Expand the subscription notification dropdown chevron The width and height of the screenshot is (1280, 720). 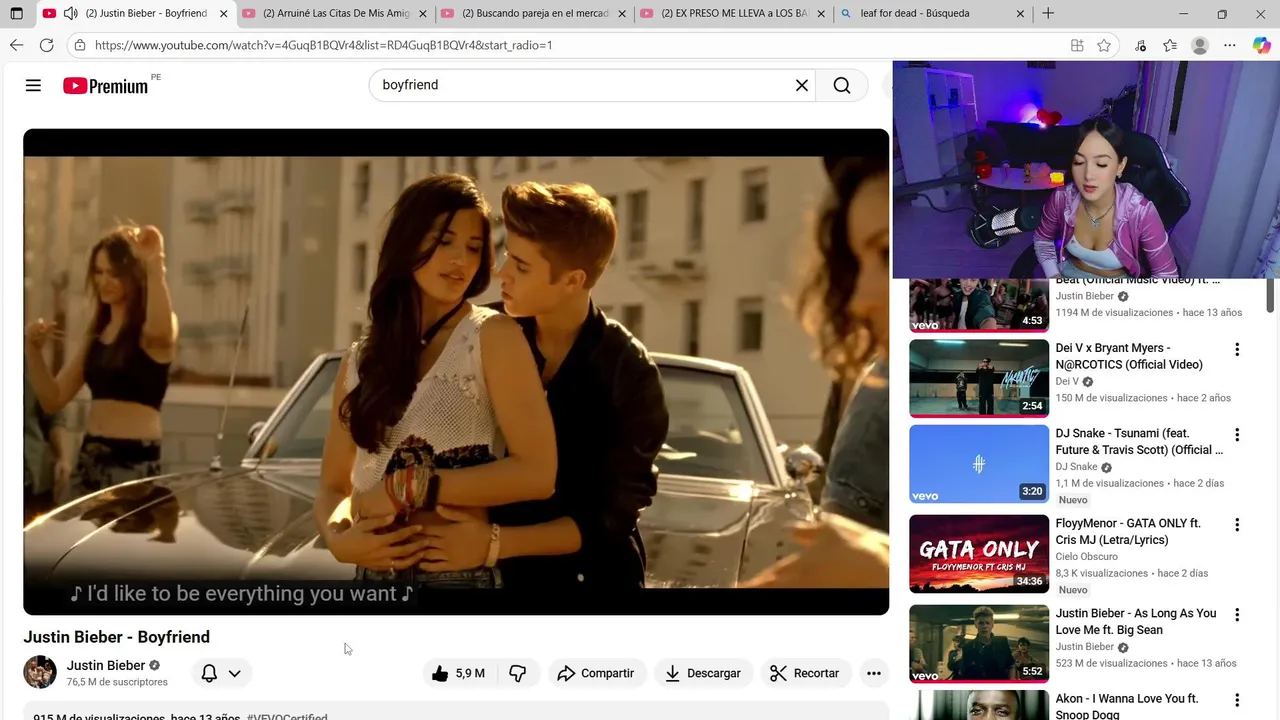point(234,673)
